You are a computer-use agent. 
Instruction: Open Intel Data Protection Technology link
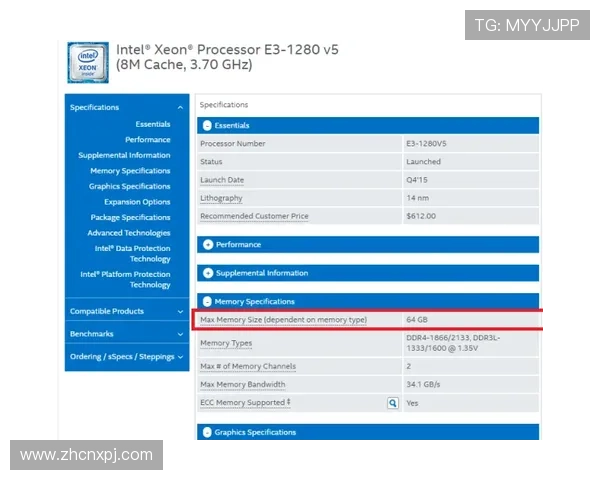(x=132, y=253)
